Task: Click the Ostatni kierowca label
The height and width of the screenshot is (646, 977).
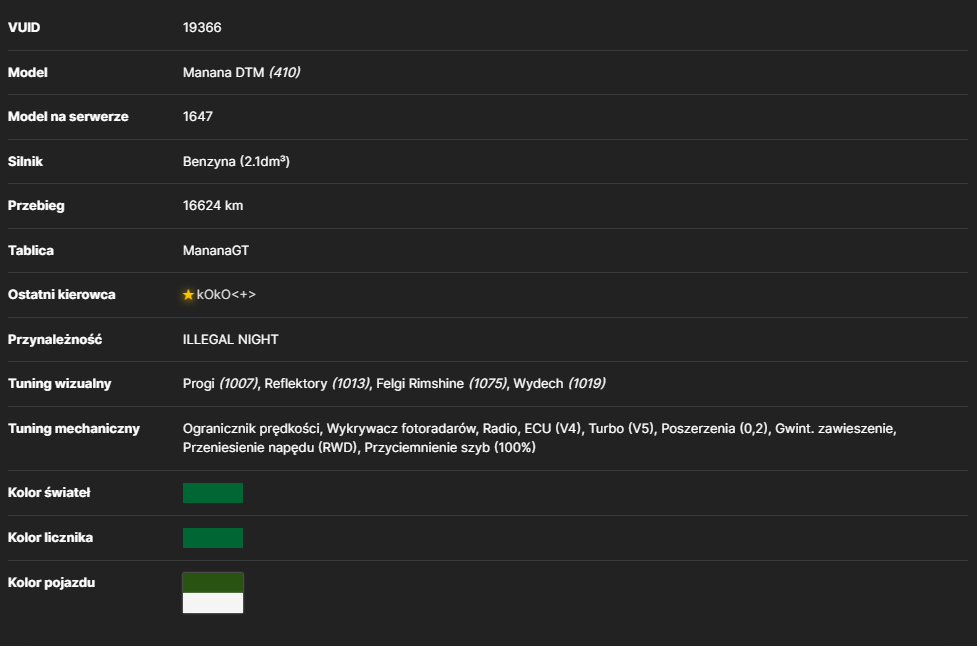Action: pos(61,295)
